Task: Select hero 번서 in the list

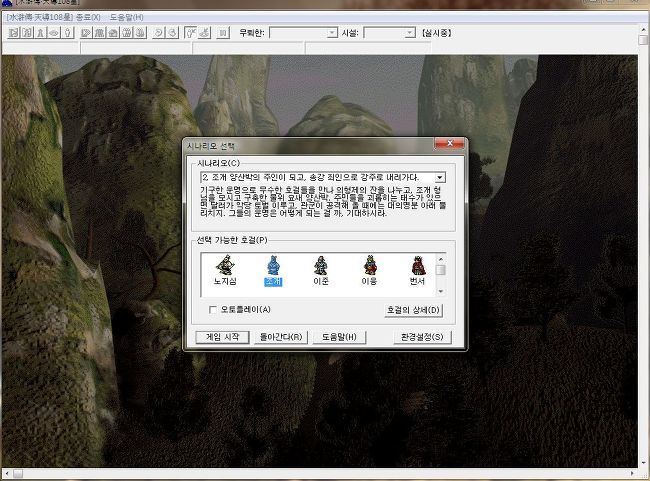Action: coord(417,270)
